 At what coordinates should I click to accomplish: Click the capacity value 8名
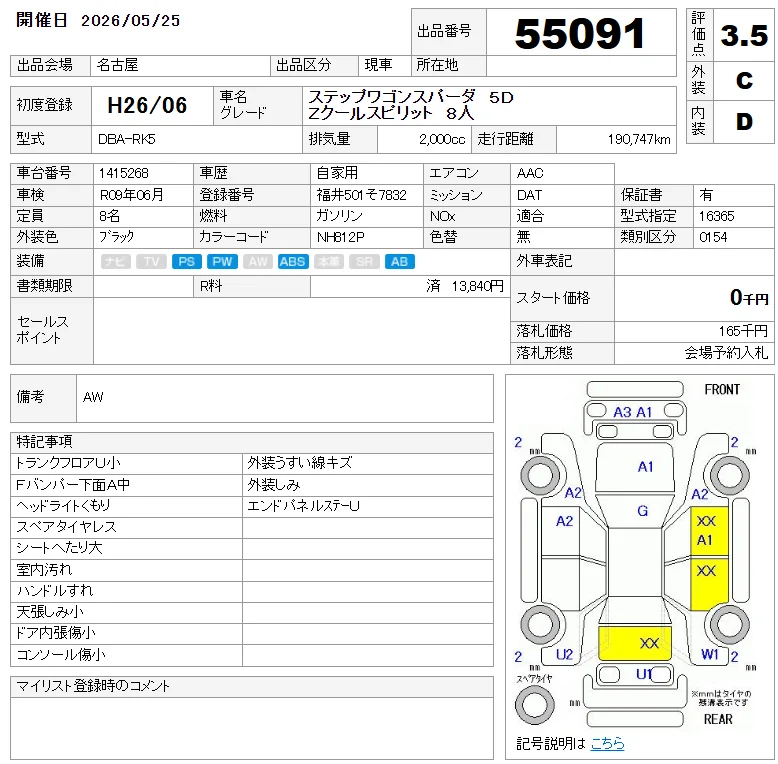(x=109, y=216)
